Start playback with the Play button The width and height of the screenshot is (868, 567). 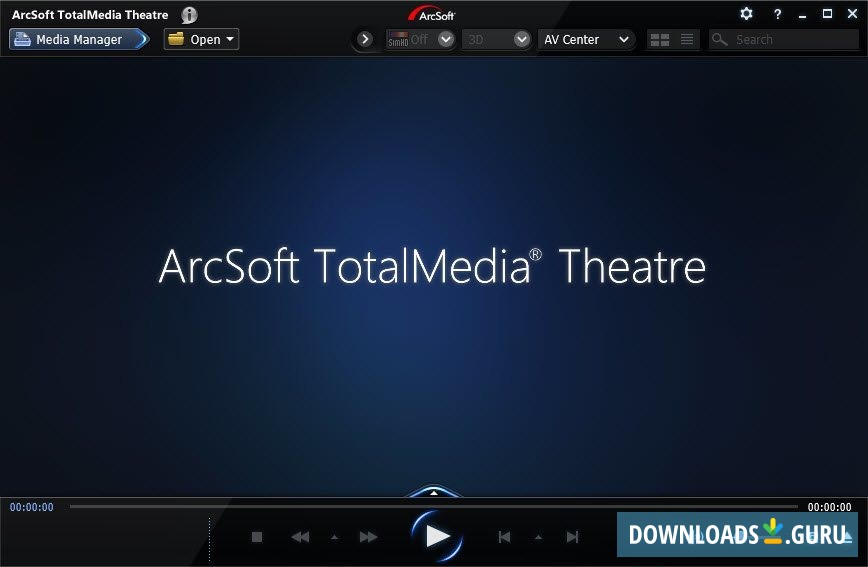[437, 536]
